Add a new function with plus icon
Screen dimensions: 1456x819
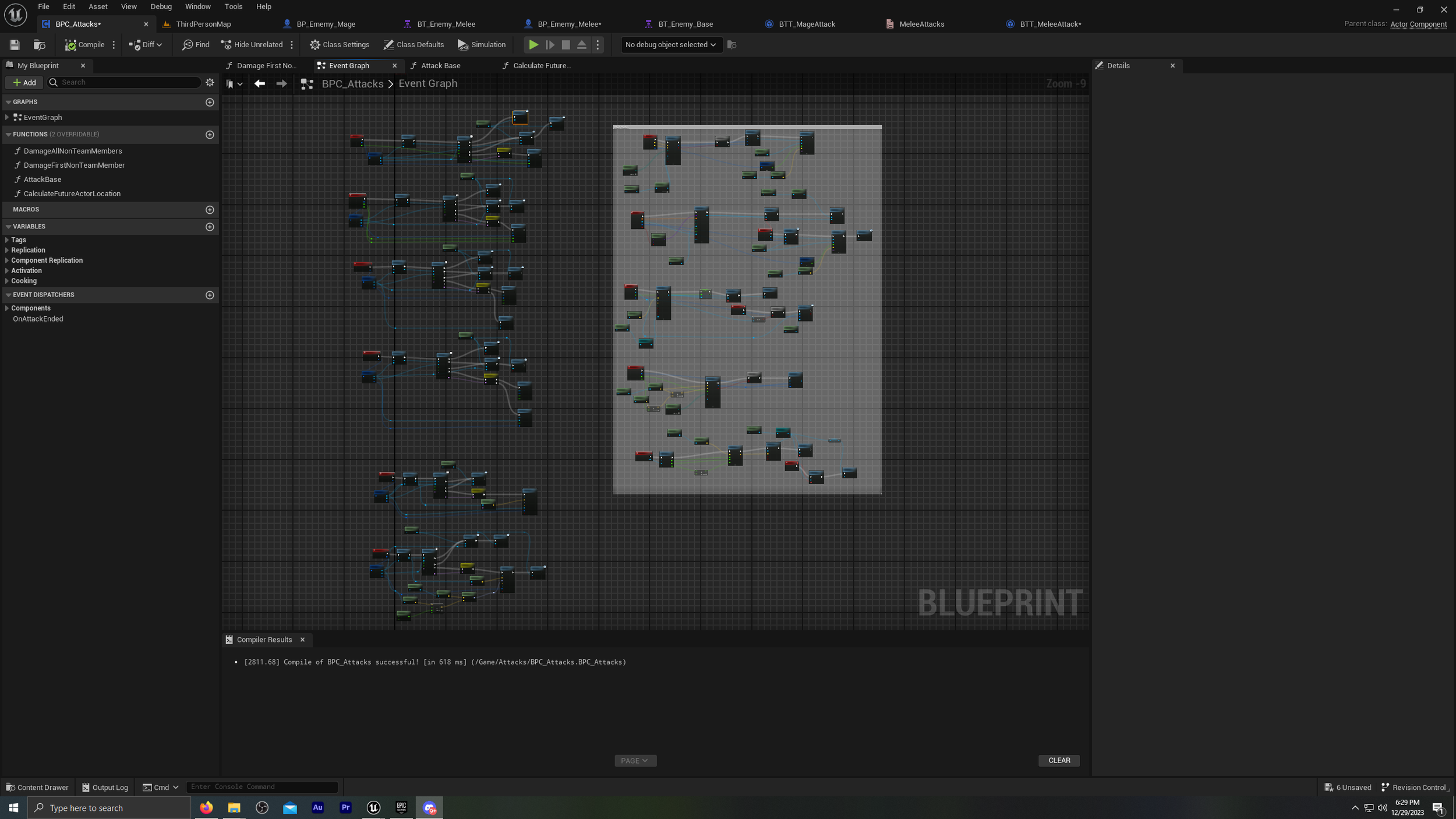click(x=210, y=135)
